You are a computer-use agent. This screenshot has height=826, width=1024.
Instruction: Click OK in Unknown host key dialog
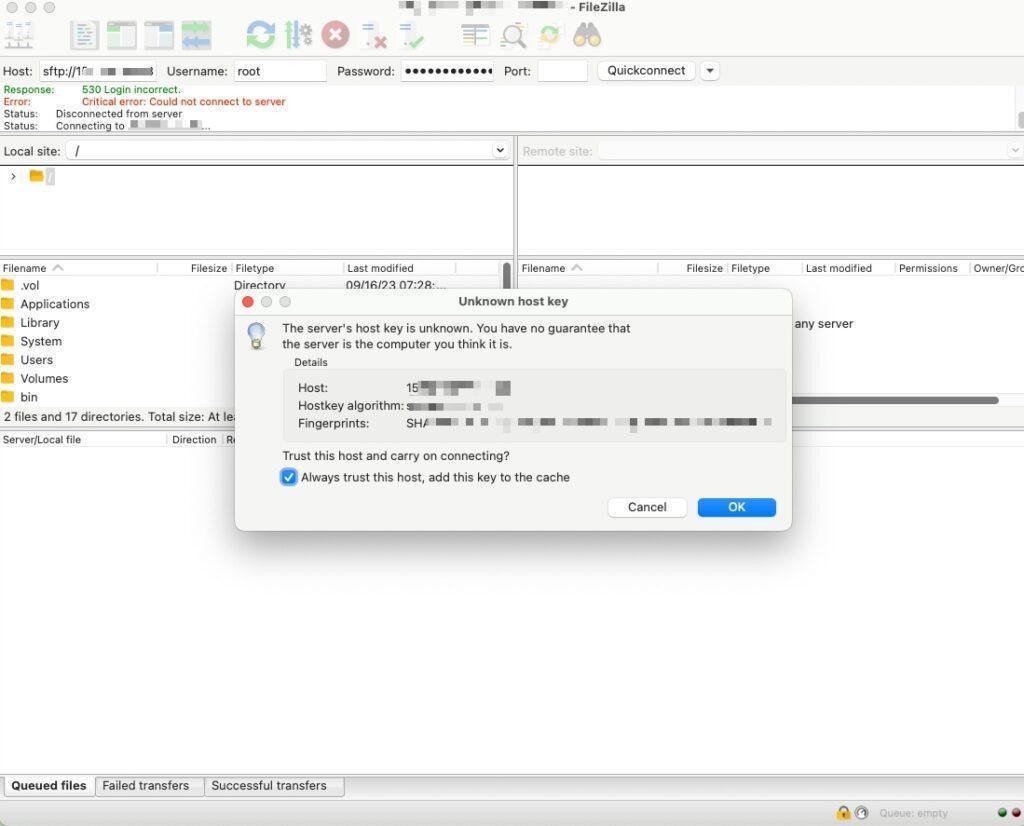pos(737,507)
